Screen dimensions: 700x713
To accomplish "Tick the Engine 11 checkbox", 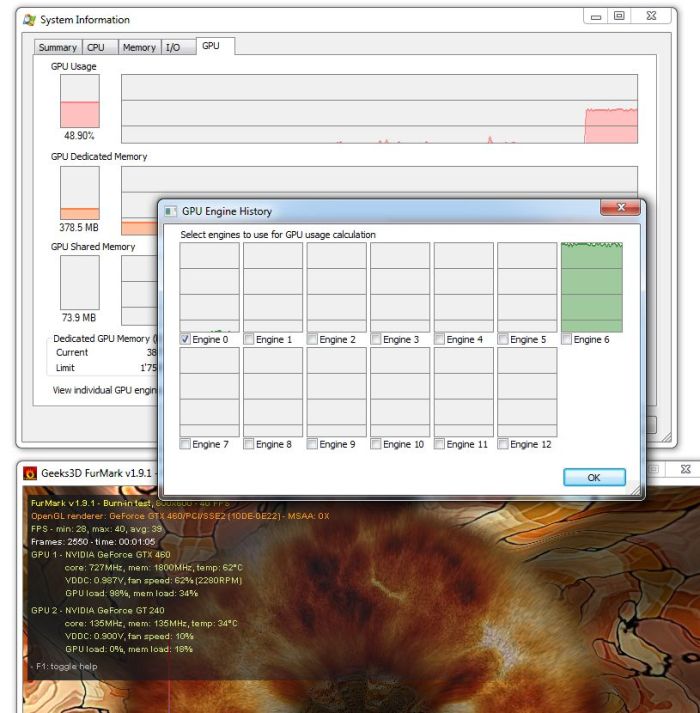I will pyautogui.click(x=439, y=444).
